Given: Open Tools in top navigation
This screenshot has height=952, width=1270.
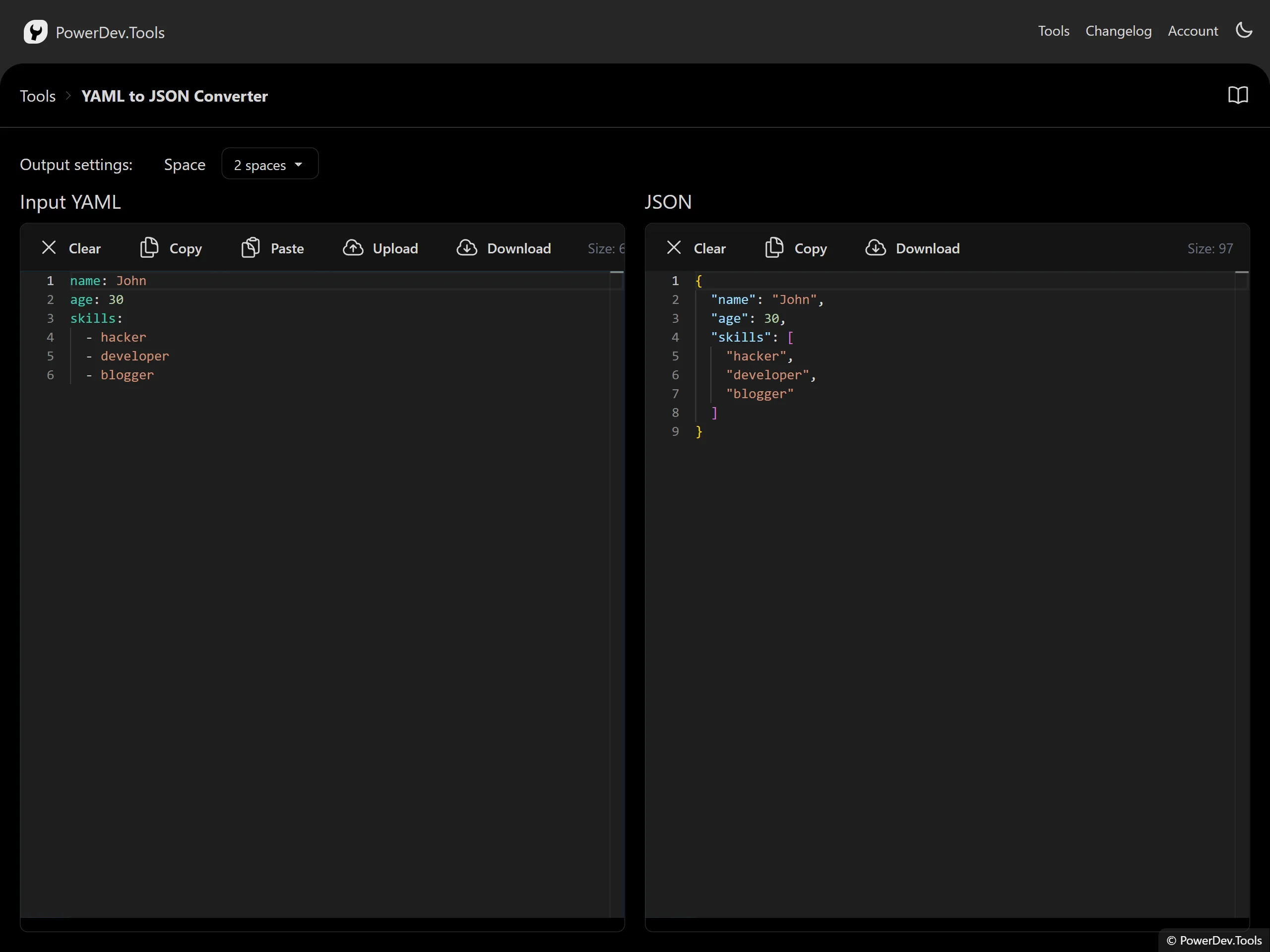Looking at the screenshot, I should coord(1053,31).
